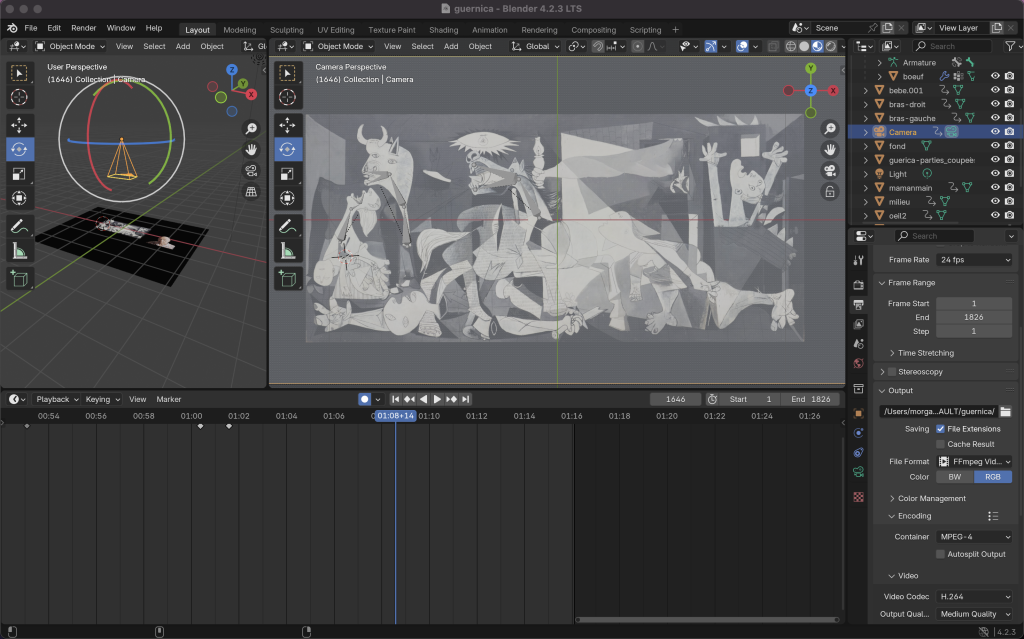The image size is (1024, 639).
Task: Open the Container MPEG-4 dropdown
Action: coord(974,537)
